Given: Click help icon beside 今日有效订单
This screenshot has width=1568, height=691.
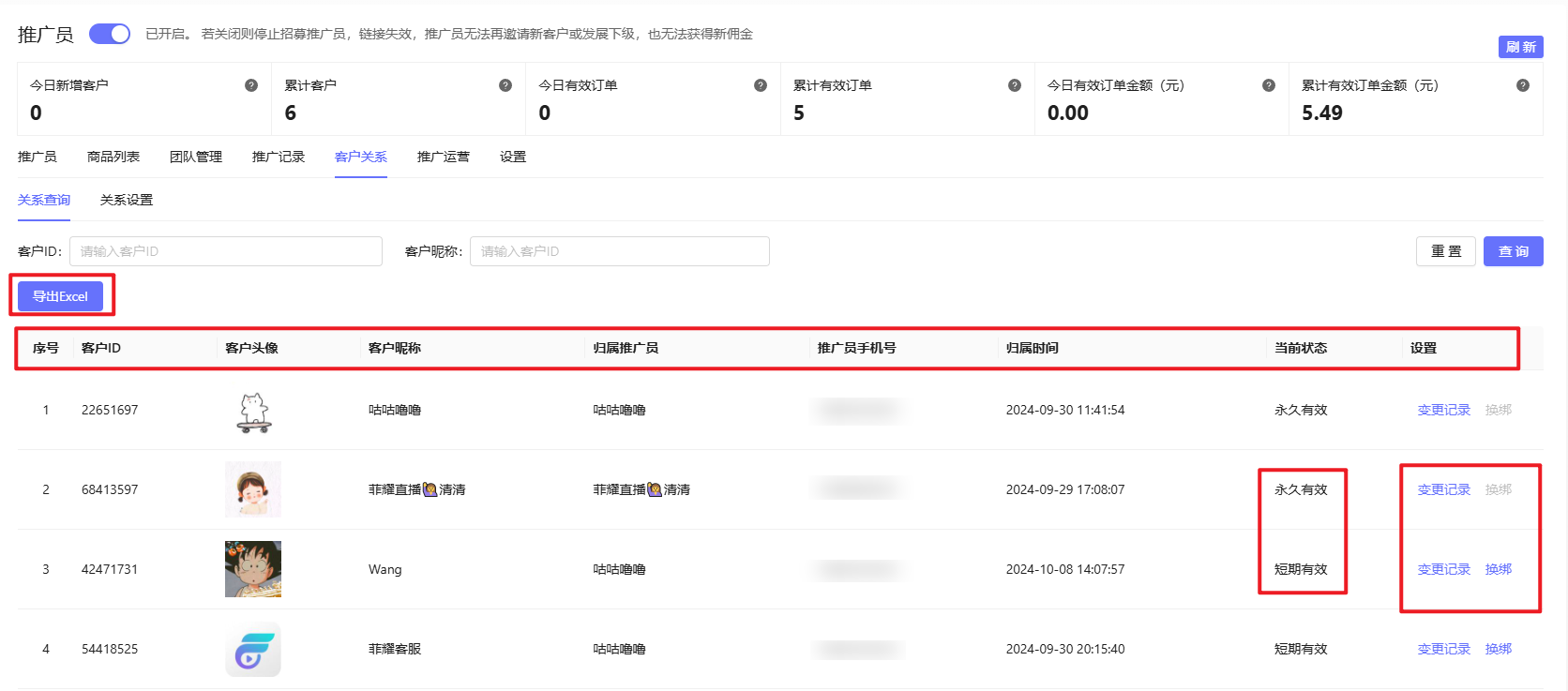Looking at the screenshot, I should click(x=761, y=85).
